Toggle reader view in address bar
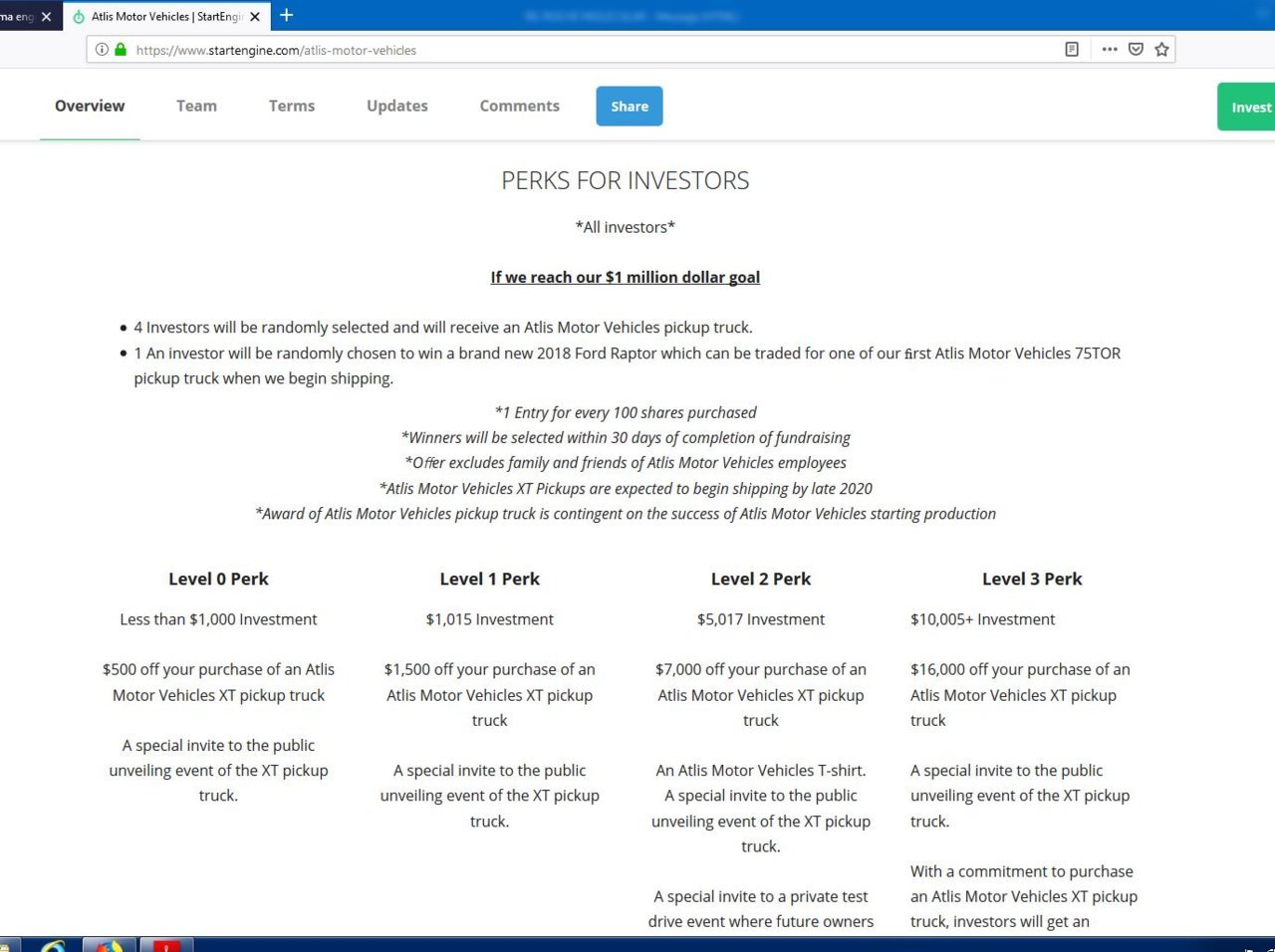Image resolution: width=1275 pixels, height=952 pixels. [x=1072, y=49]
